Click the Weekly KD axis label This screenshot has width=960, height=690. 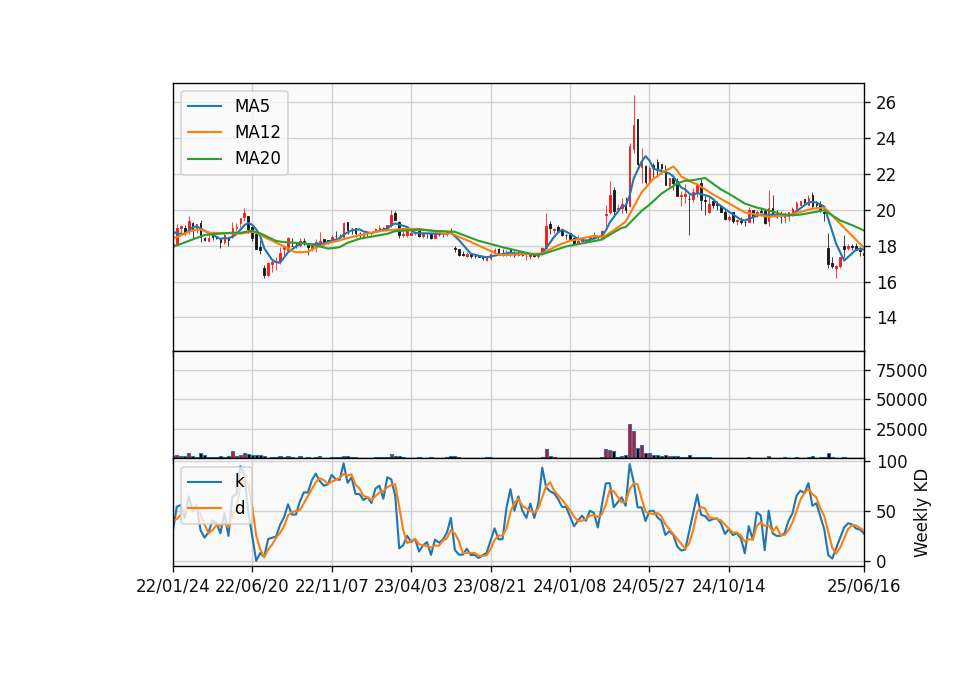pos(921,513)
